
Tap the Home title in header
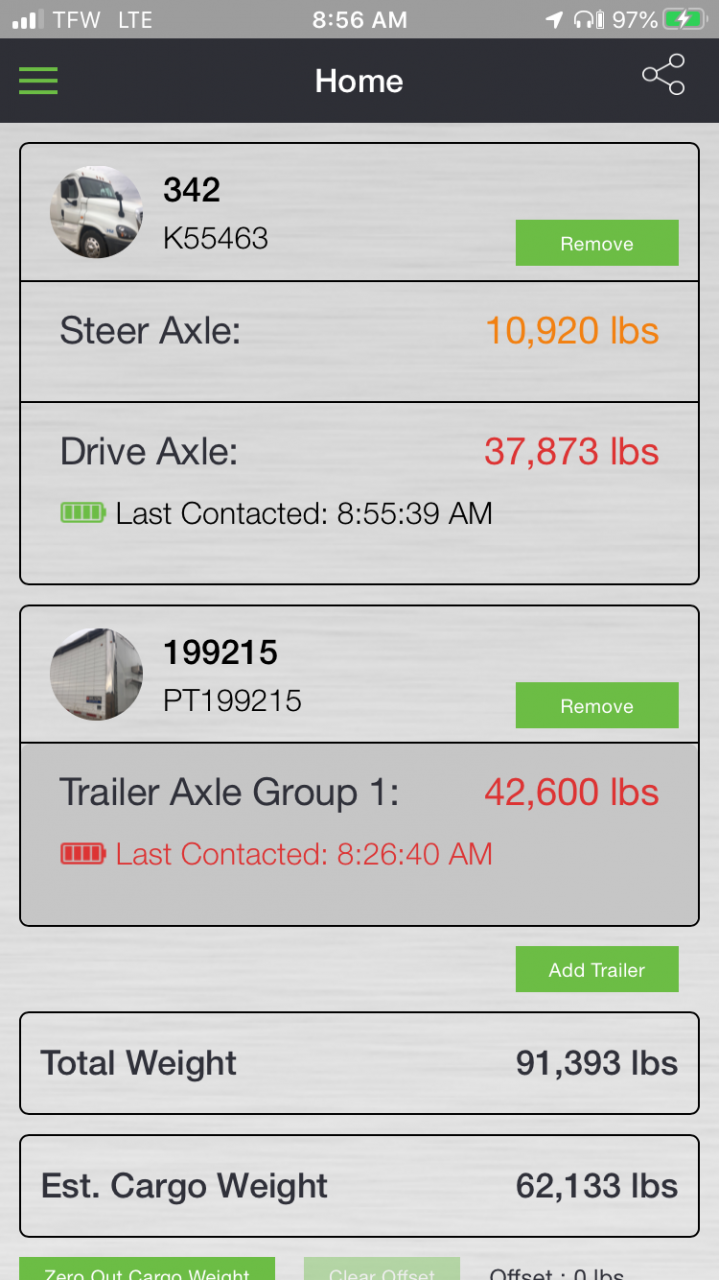(x=359, y=81)
